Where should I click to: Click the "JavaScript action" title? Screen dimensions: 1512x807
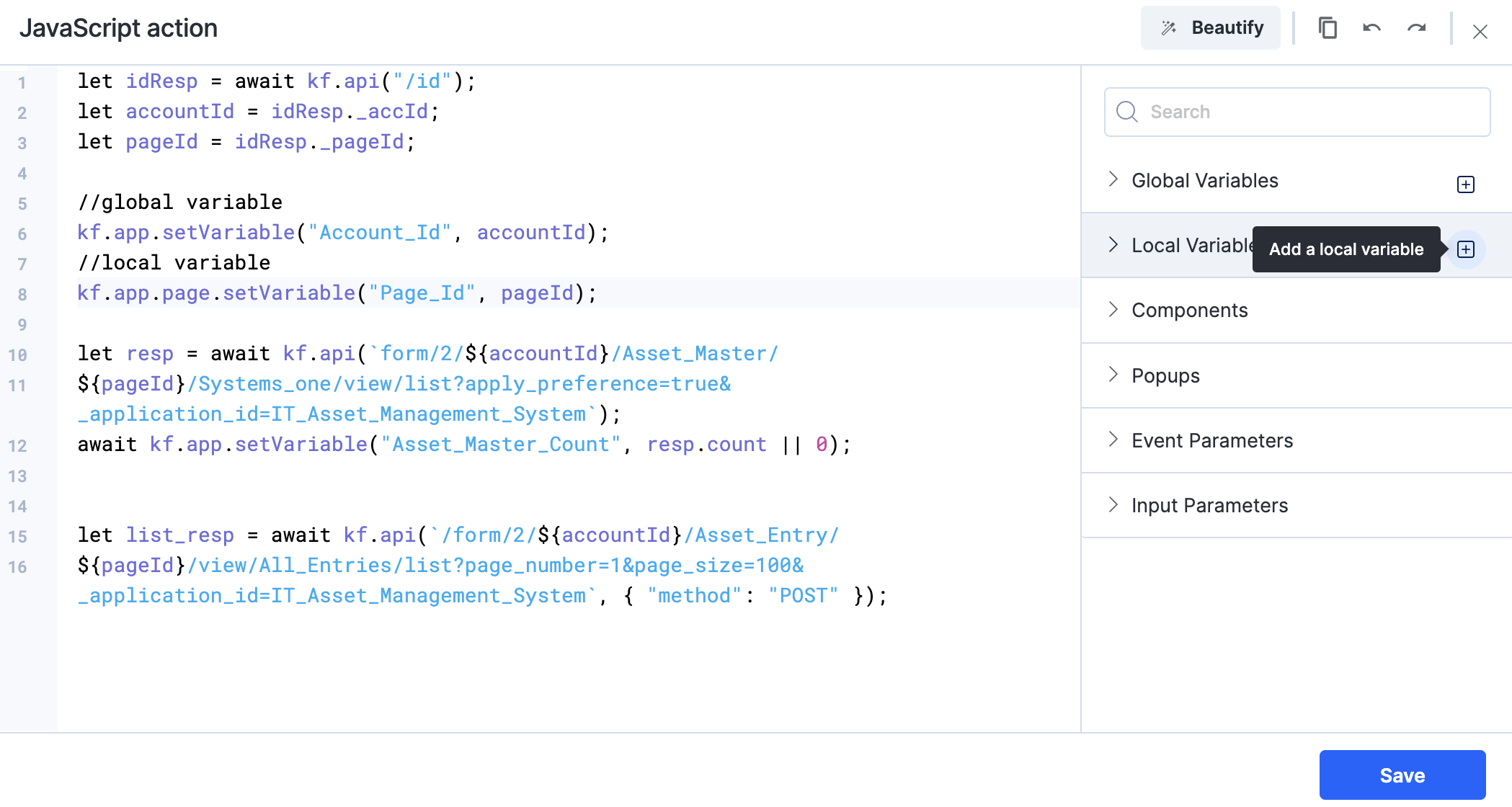click(118, 28)
